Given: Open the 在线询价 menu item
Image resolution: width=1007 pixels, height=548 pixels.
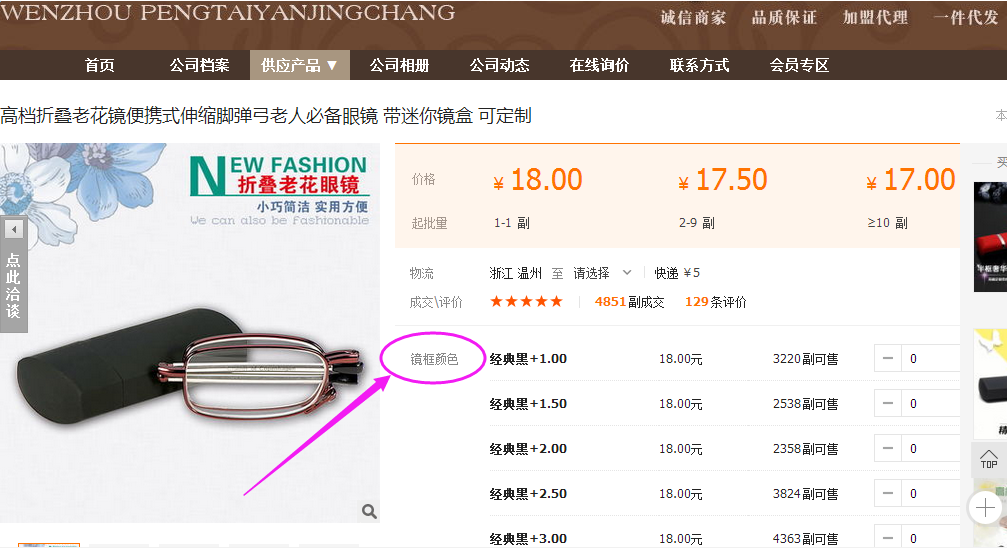Looking at the screenshot, I should click(x=599, y=65).
